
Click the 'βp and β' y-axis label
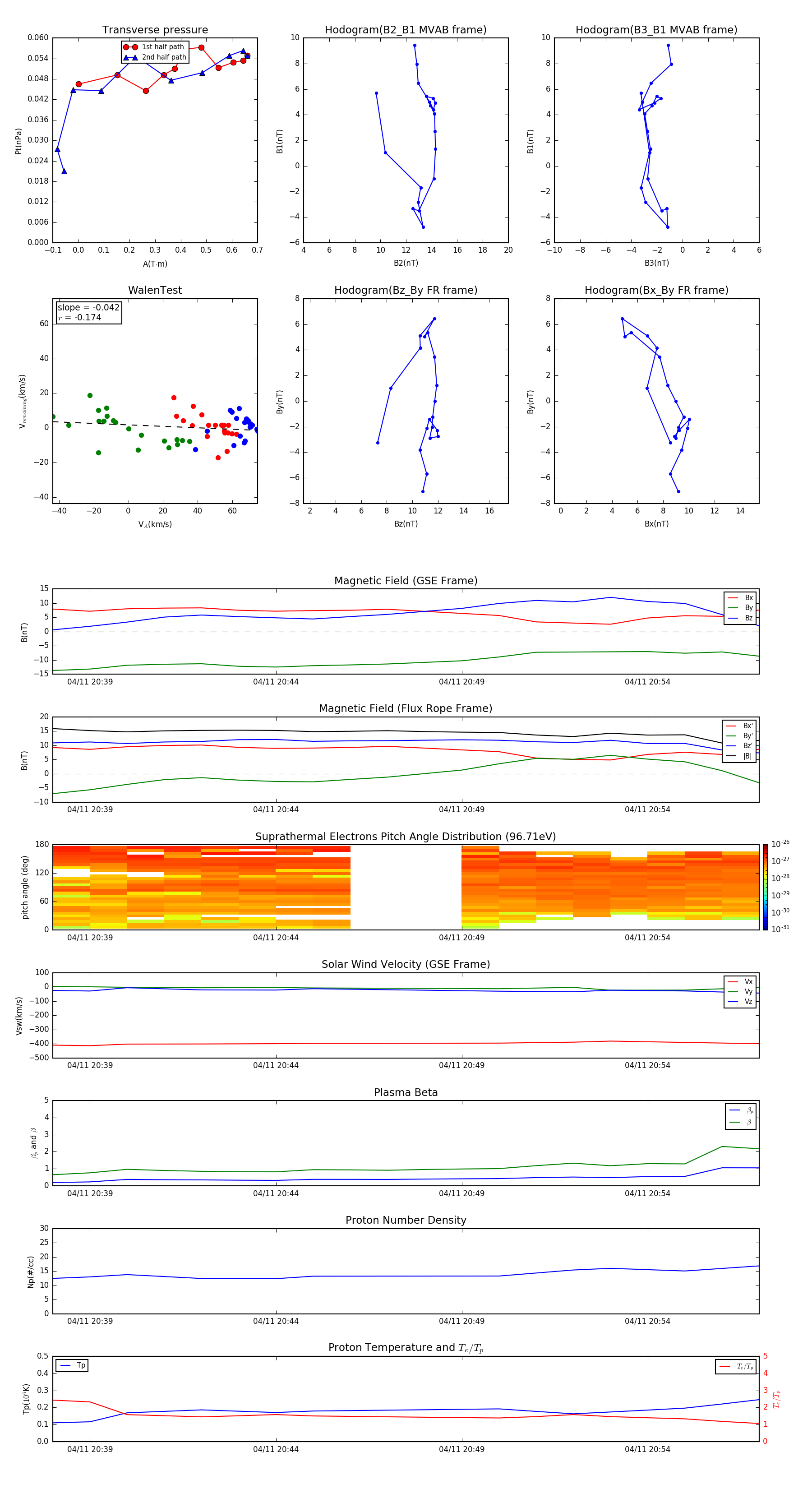(x=33, y=1143)
